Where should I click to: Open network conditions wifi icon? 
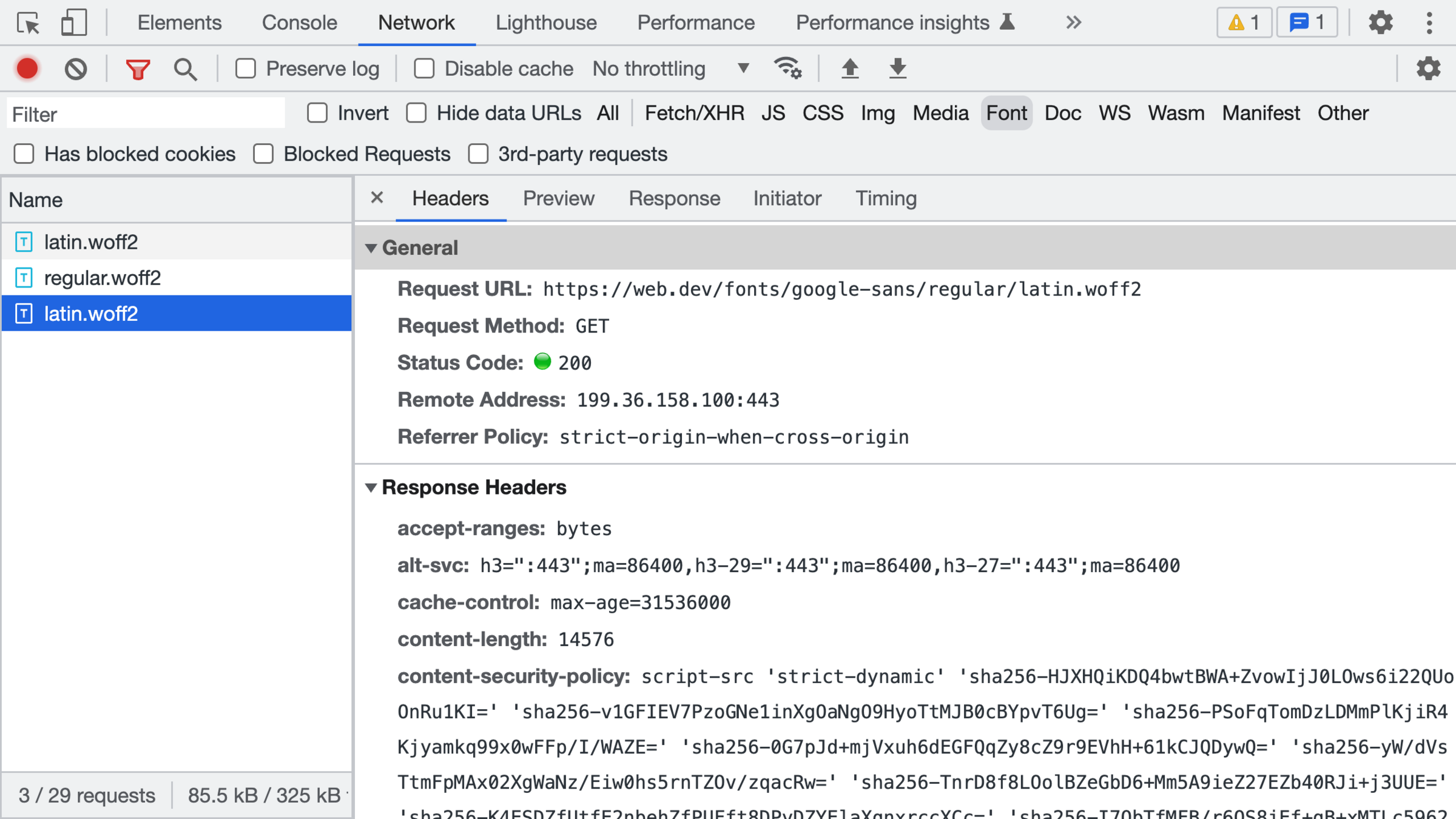[x=787, y=69]
